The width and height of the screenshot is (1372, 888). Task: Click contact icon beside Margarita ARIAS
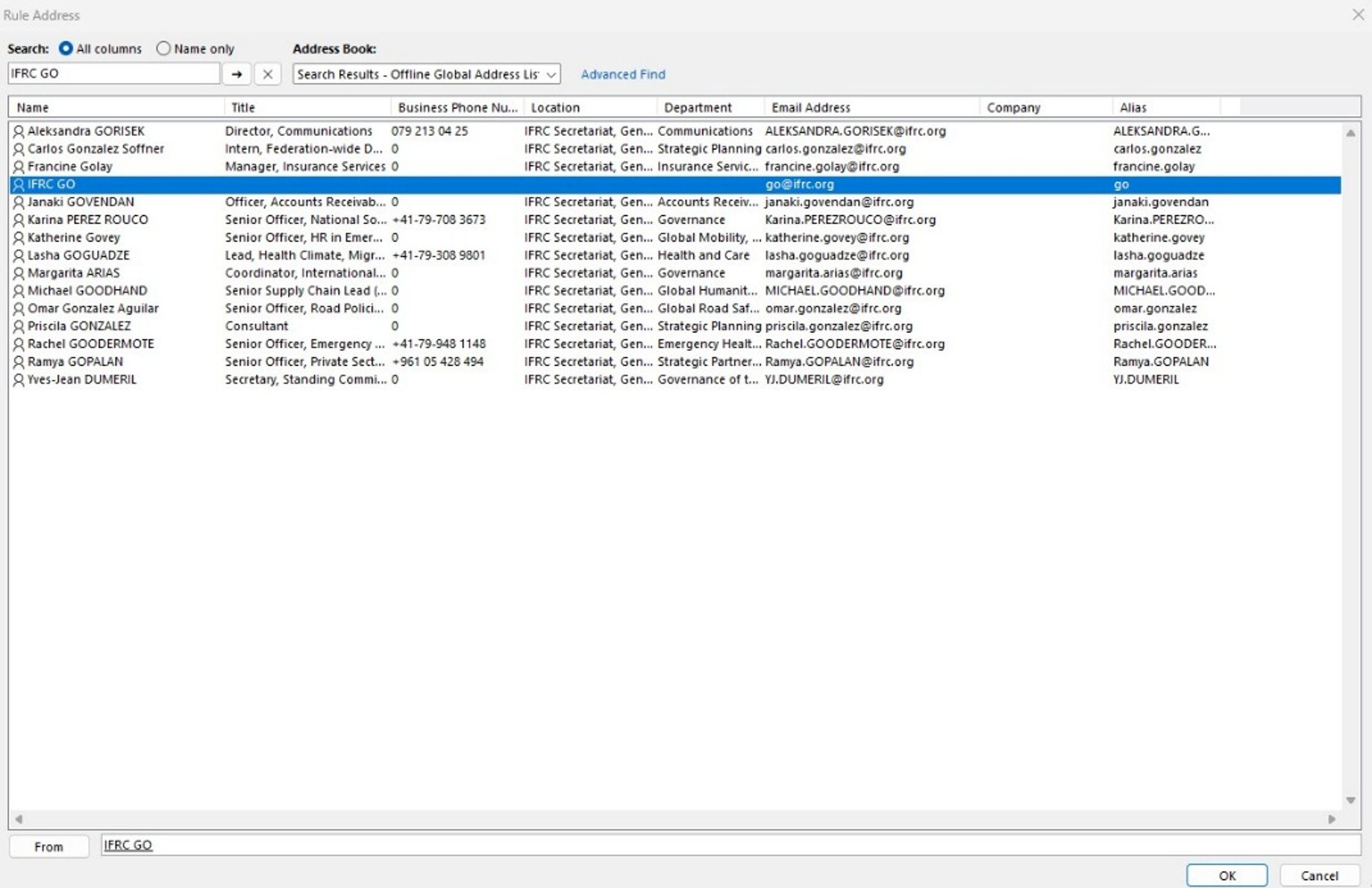(x=19, y=273)
